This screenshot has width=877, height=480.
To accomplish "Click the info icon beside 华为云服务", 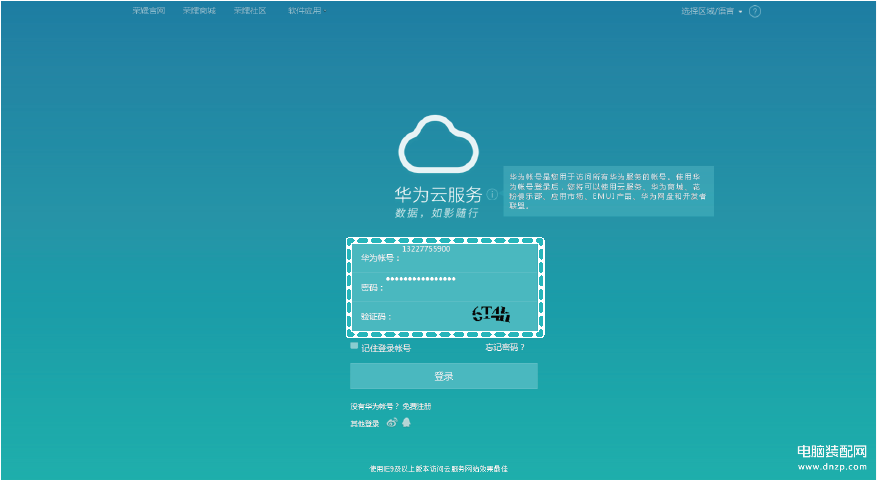I will [492, 194].
